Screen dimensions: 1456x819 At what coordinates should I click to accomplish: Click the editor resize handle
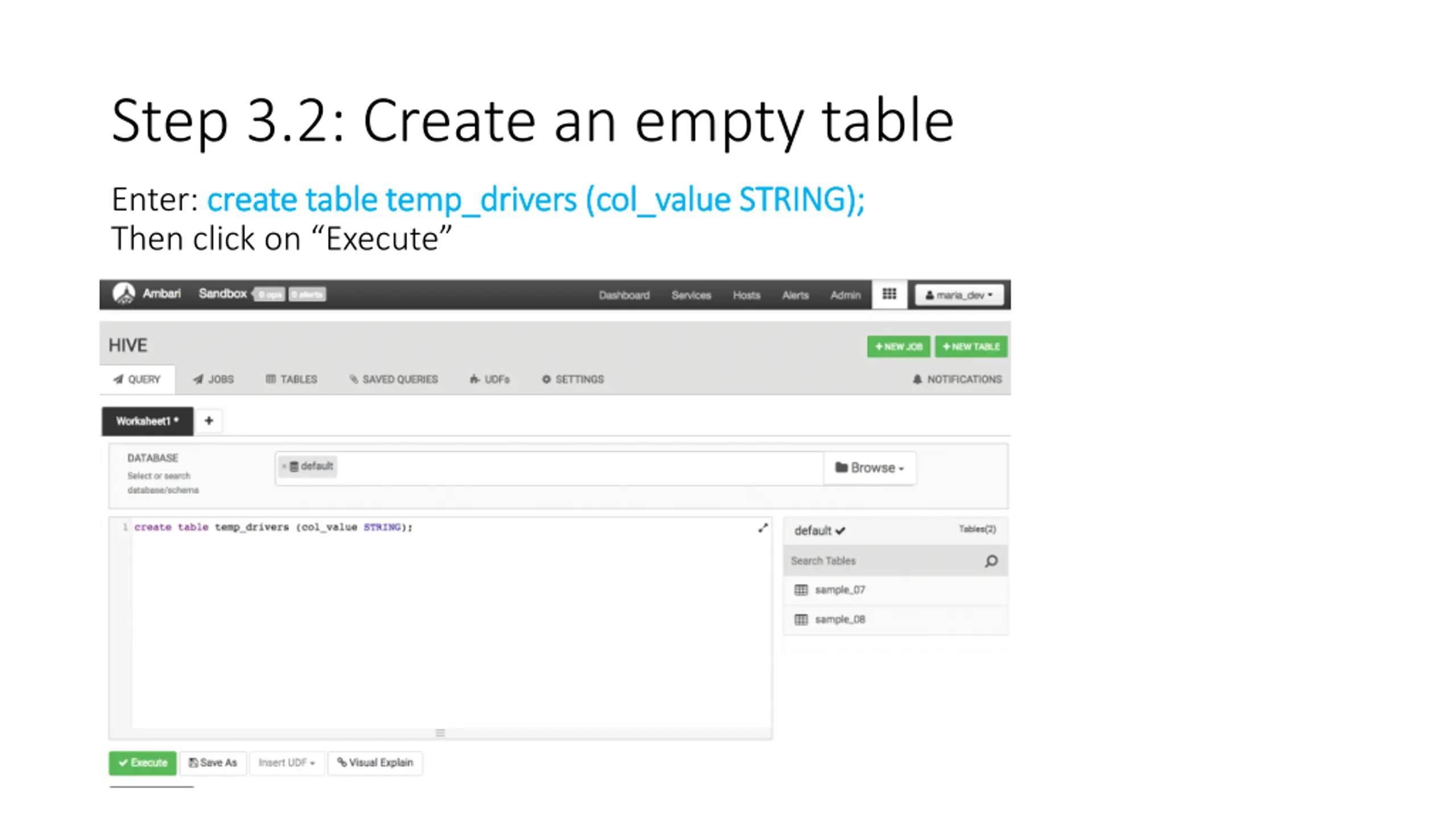[x=440, y=733]
